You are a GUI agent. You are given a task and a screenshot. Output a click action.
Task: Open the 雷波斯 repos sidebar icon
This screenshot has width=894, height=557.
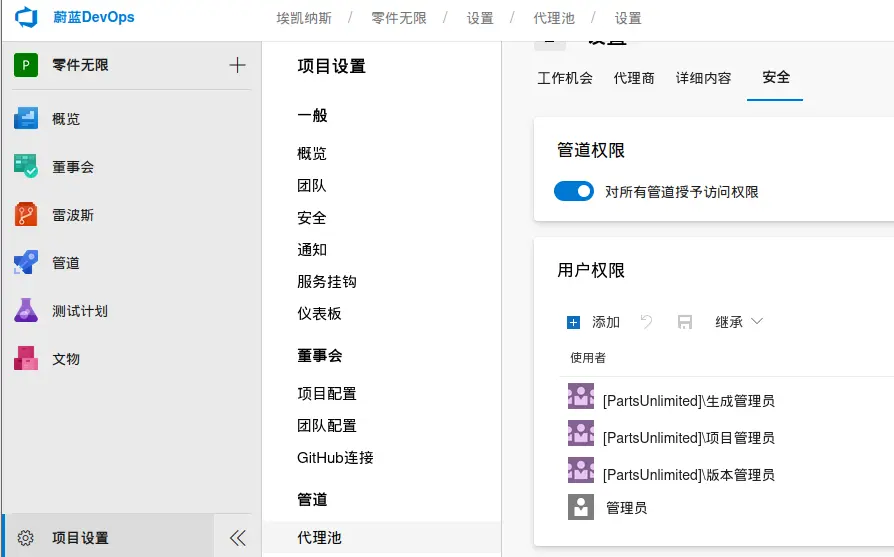coord(26,215)
